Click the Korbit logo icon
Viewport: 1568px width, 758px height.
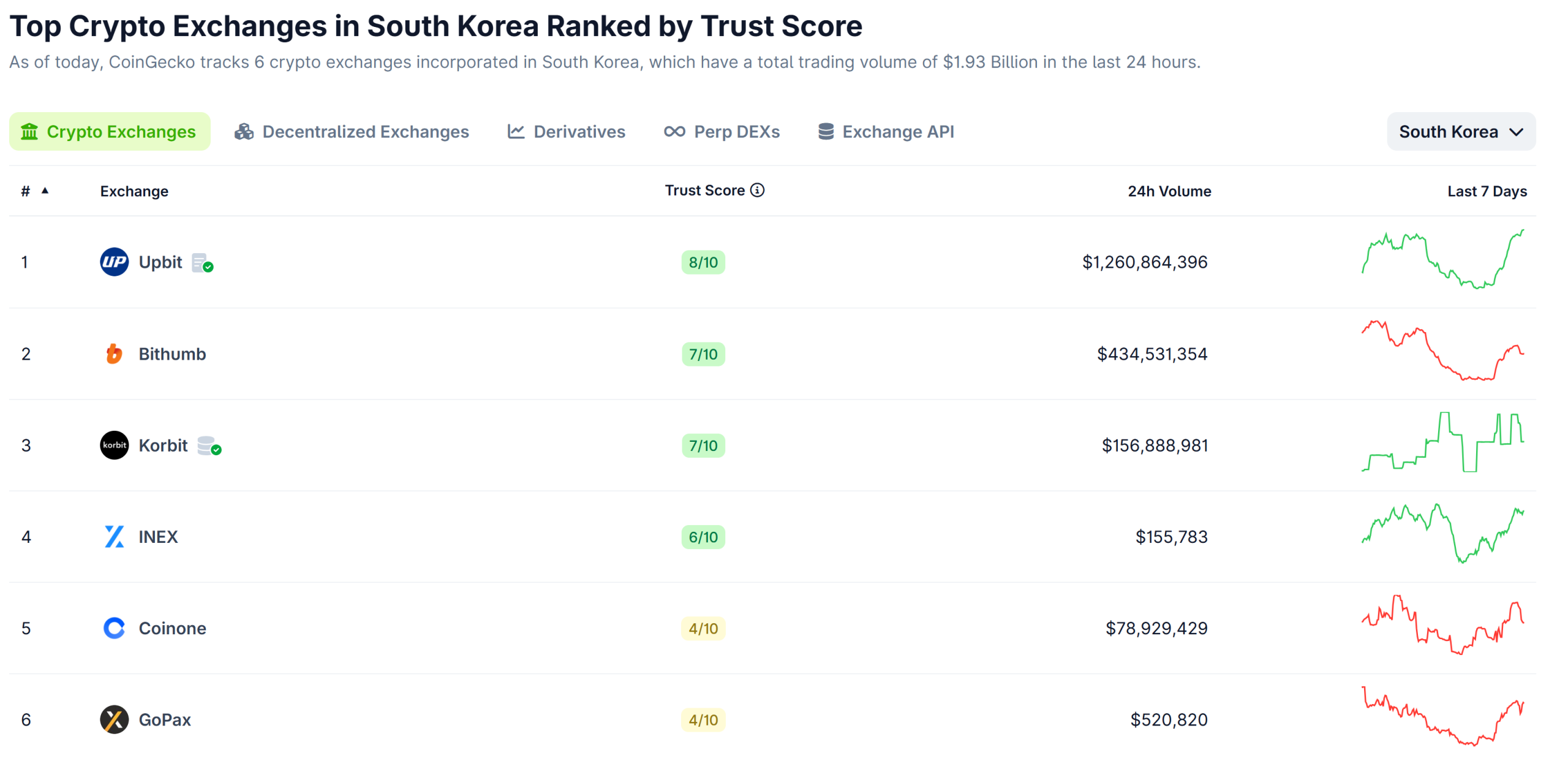click(114, 445)
